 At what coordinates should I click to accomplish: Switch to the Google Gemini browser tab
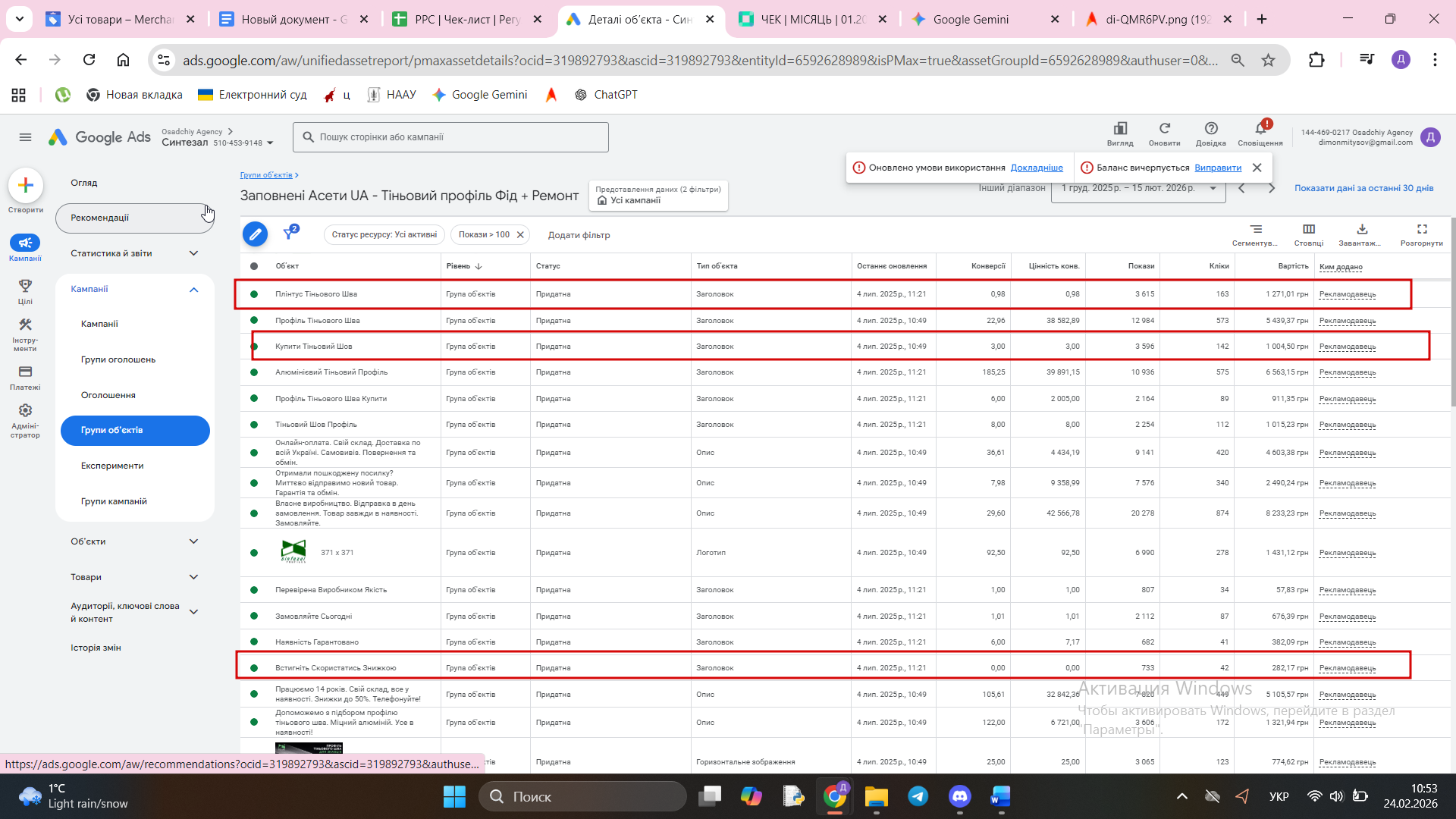(971, 19)
